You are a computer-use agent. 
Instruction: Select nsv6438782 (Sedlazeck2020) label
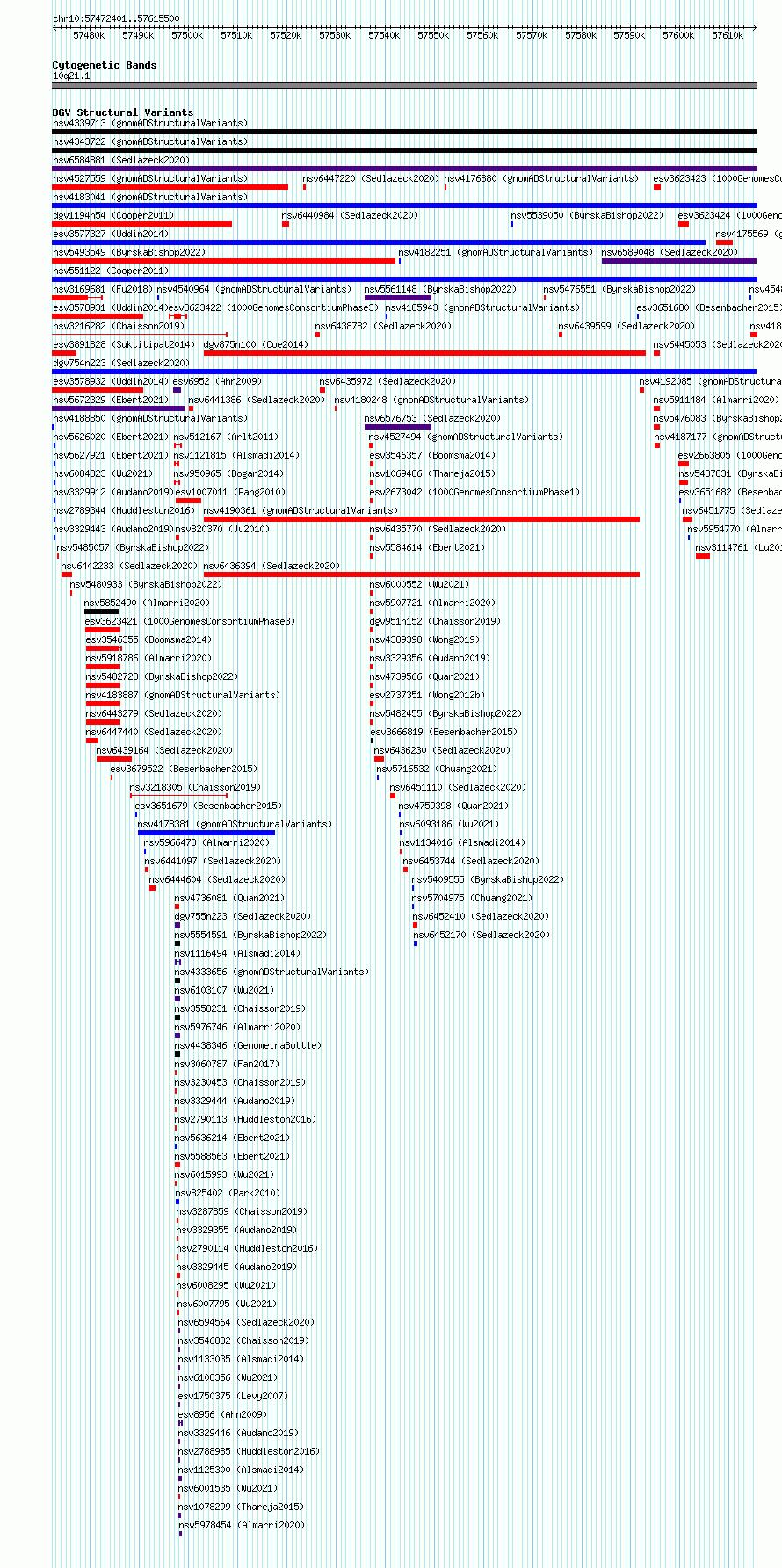point(383,326)
